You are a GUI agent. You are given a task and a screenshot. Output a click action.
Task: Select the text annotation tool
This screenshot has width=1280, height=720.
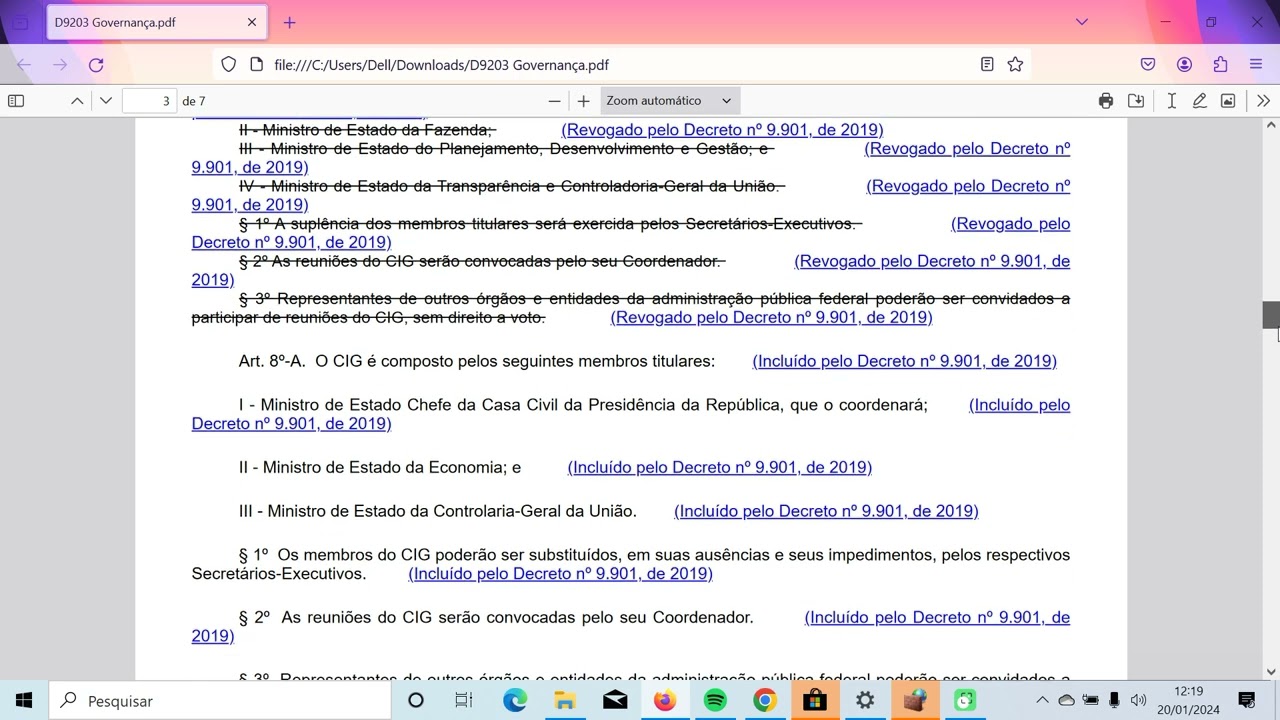1171,101
